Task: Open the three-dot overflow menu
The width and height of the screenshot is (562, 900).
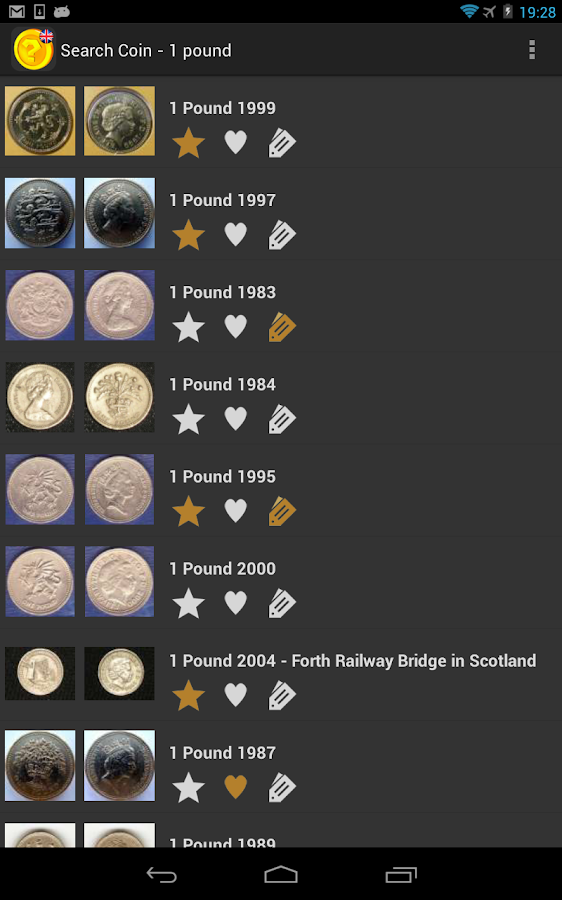Action: tap(532, 50)
